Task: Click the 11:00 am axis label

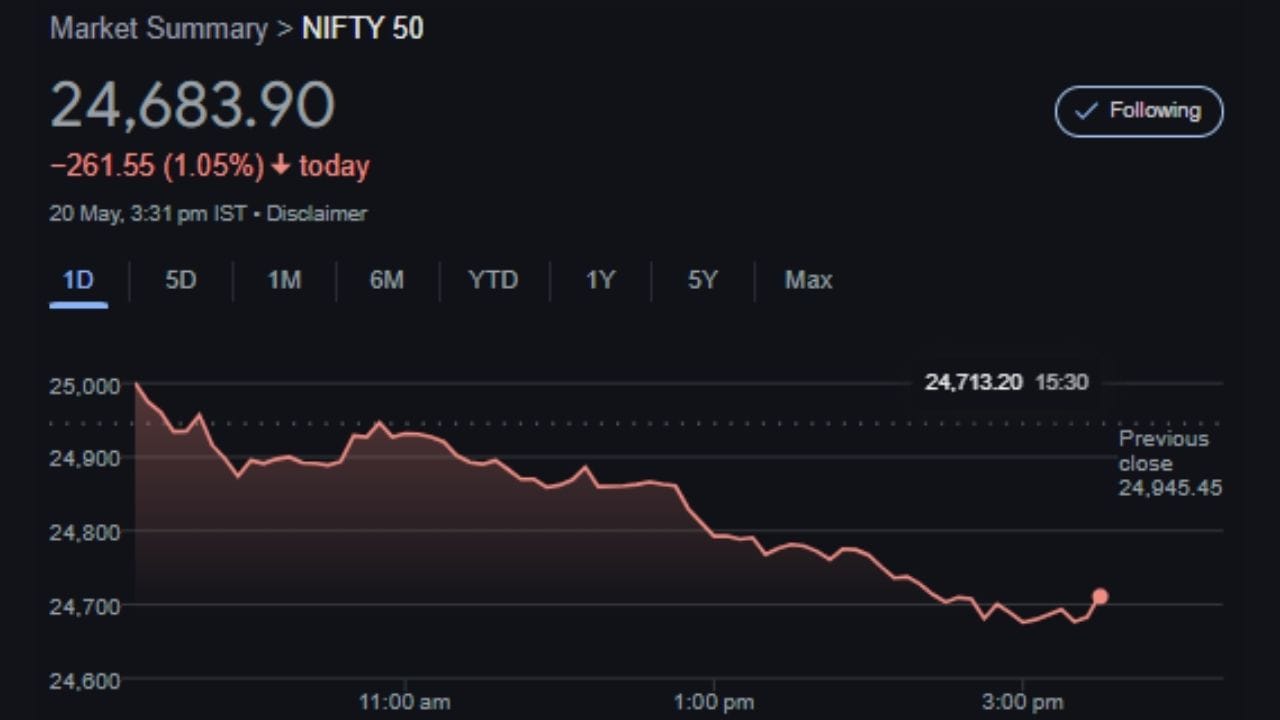Action: (x=404, y=701)
